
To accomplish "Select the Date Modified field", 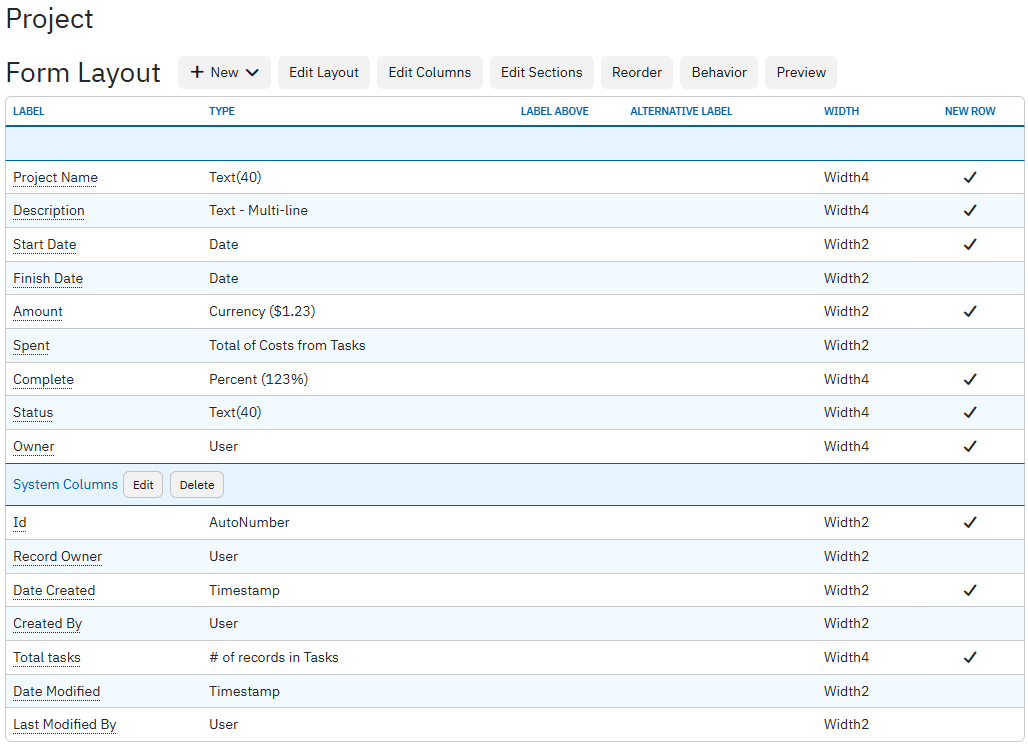I will click(56, 692).
